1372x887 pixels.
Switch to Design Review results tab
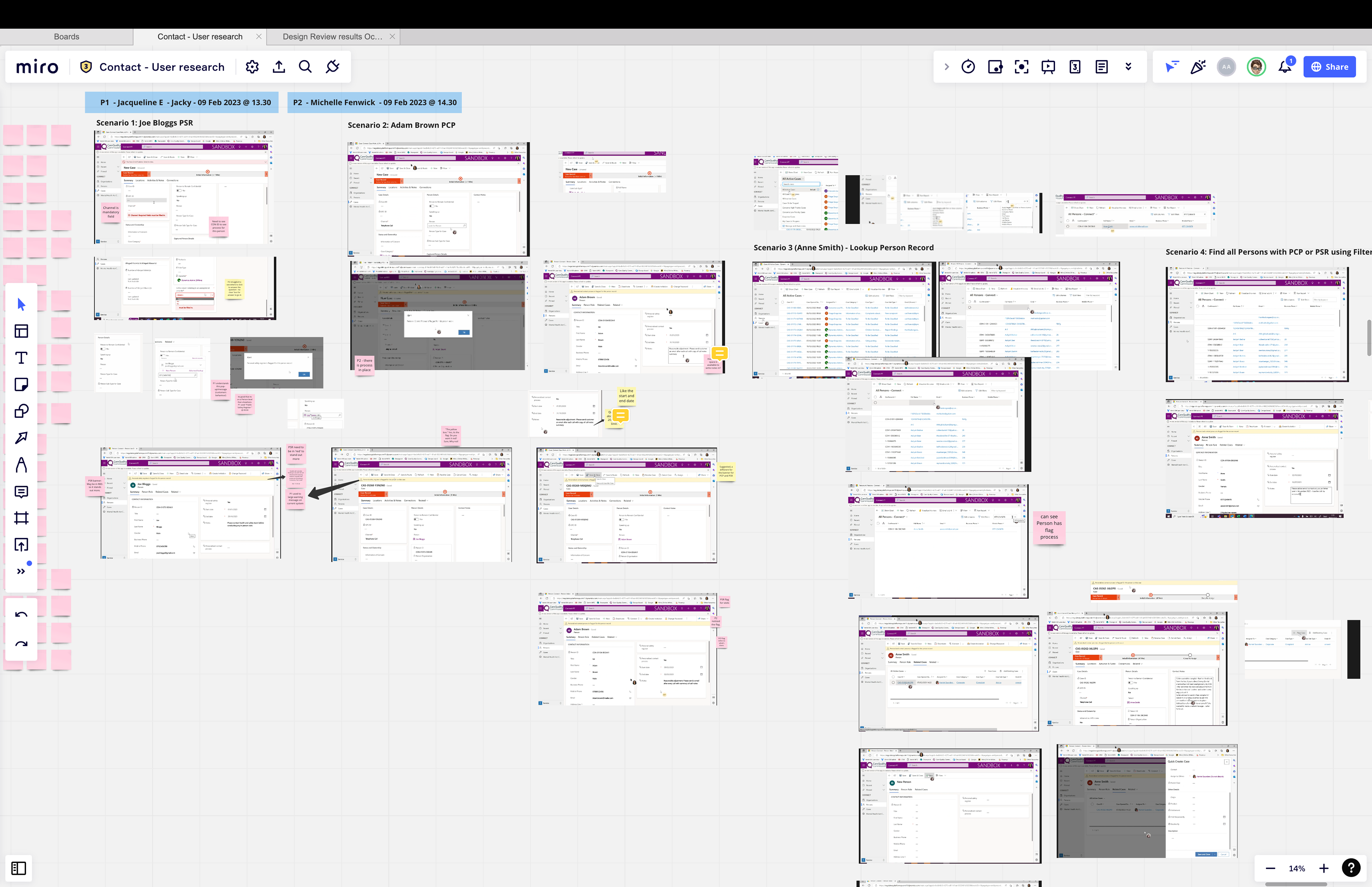(x=332, y=36)
